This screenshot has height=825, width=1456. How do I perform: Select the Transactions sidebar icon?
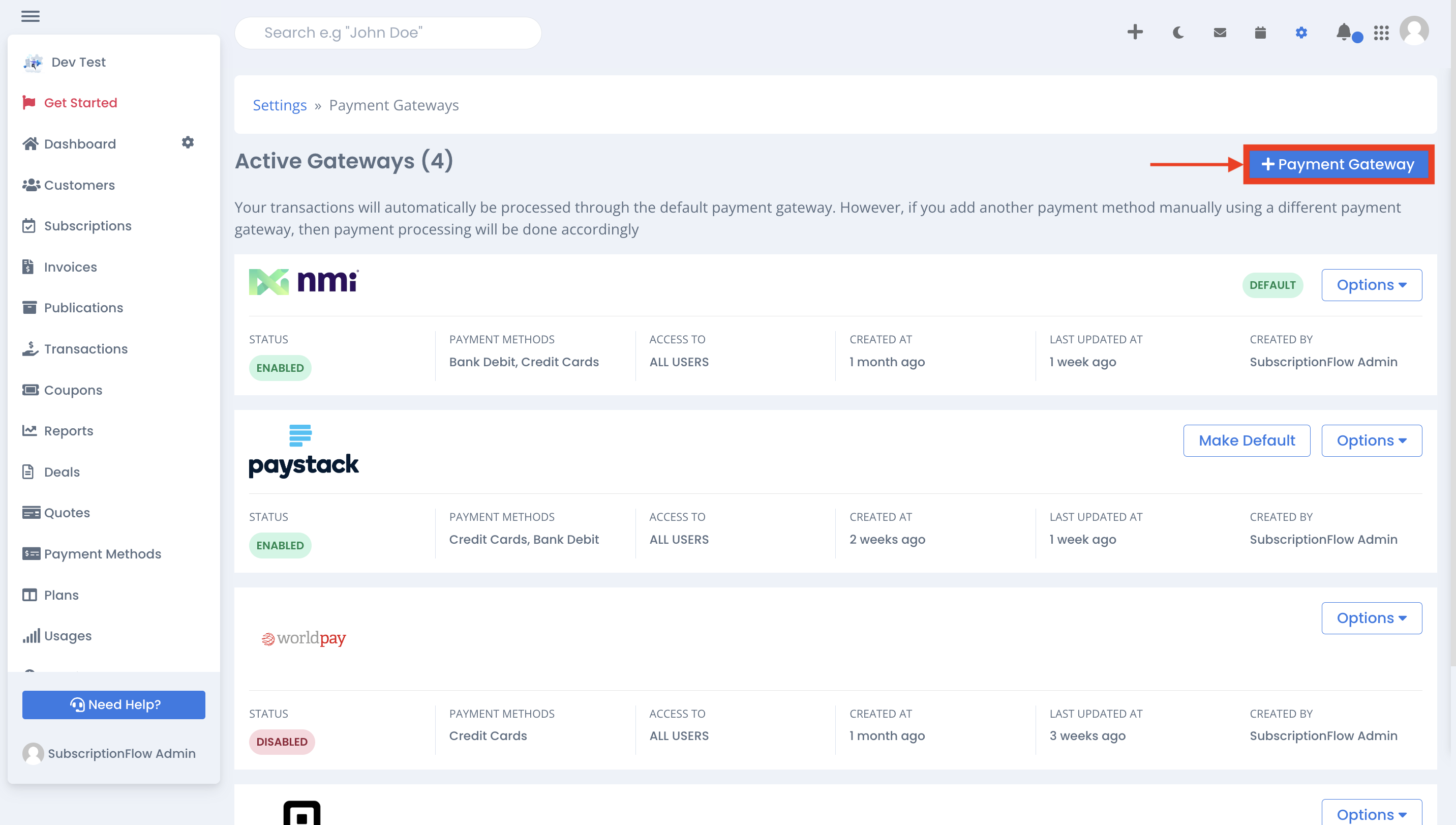click(x=31, y=348)
